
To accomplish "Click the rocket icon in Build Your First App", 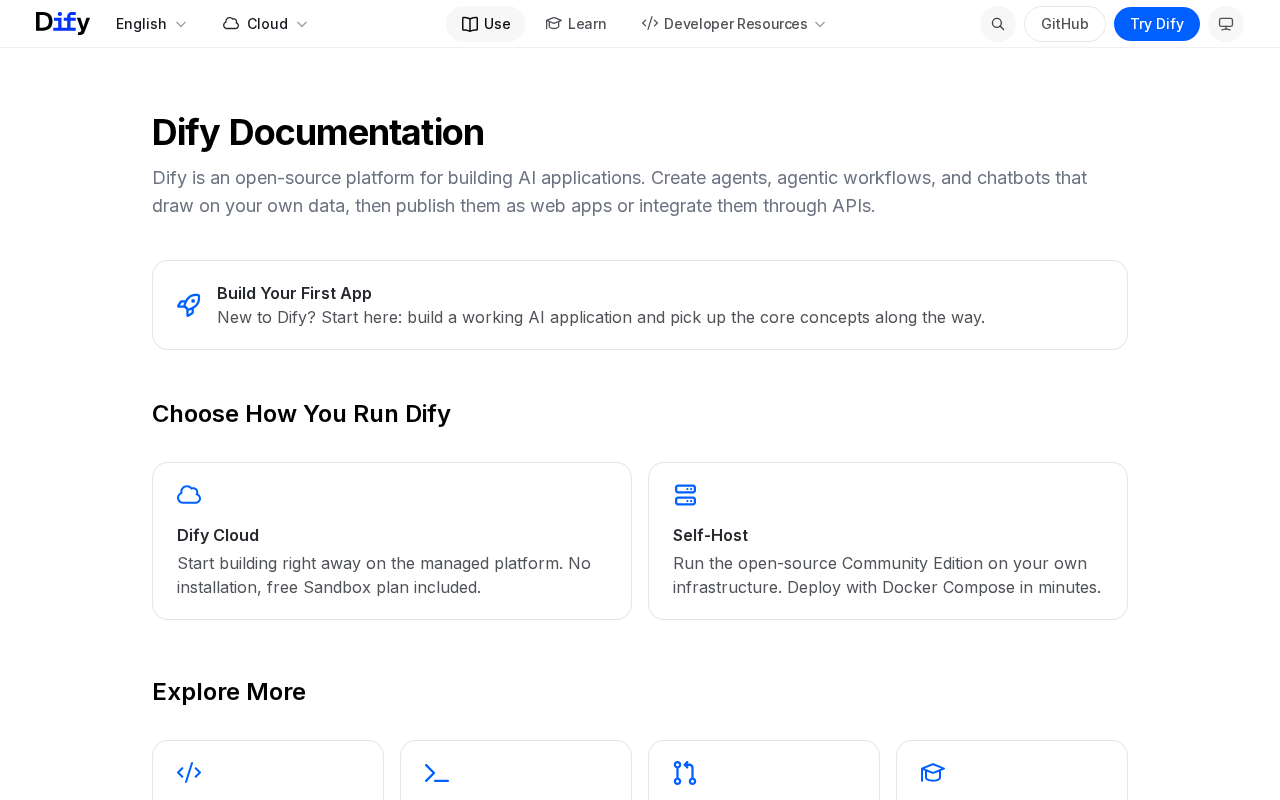I will tap(189, 305).
